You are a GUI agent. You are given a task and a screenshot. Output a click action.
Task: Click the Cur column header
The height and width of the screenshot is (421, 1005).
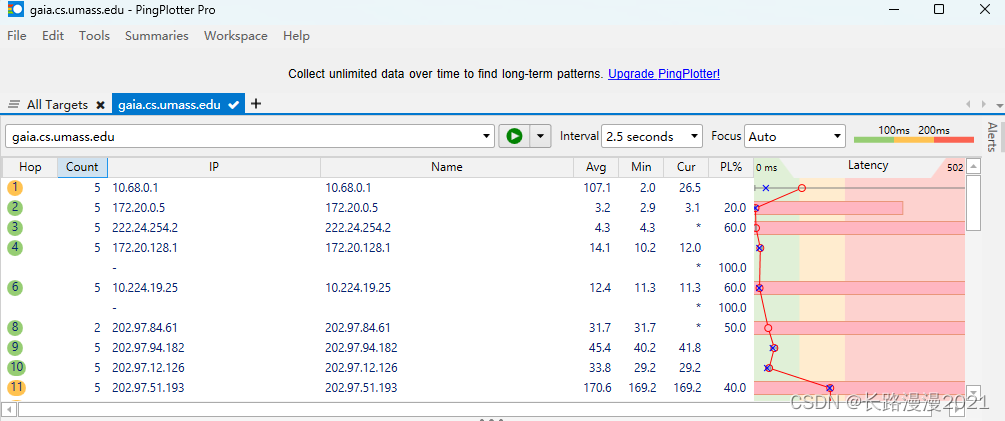(x=686, y=167)
